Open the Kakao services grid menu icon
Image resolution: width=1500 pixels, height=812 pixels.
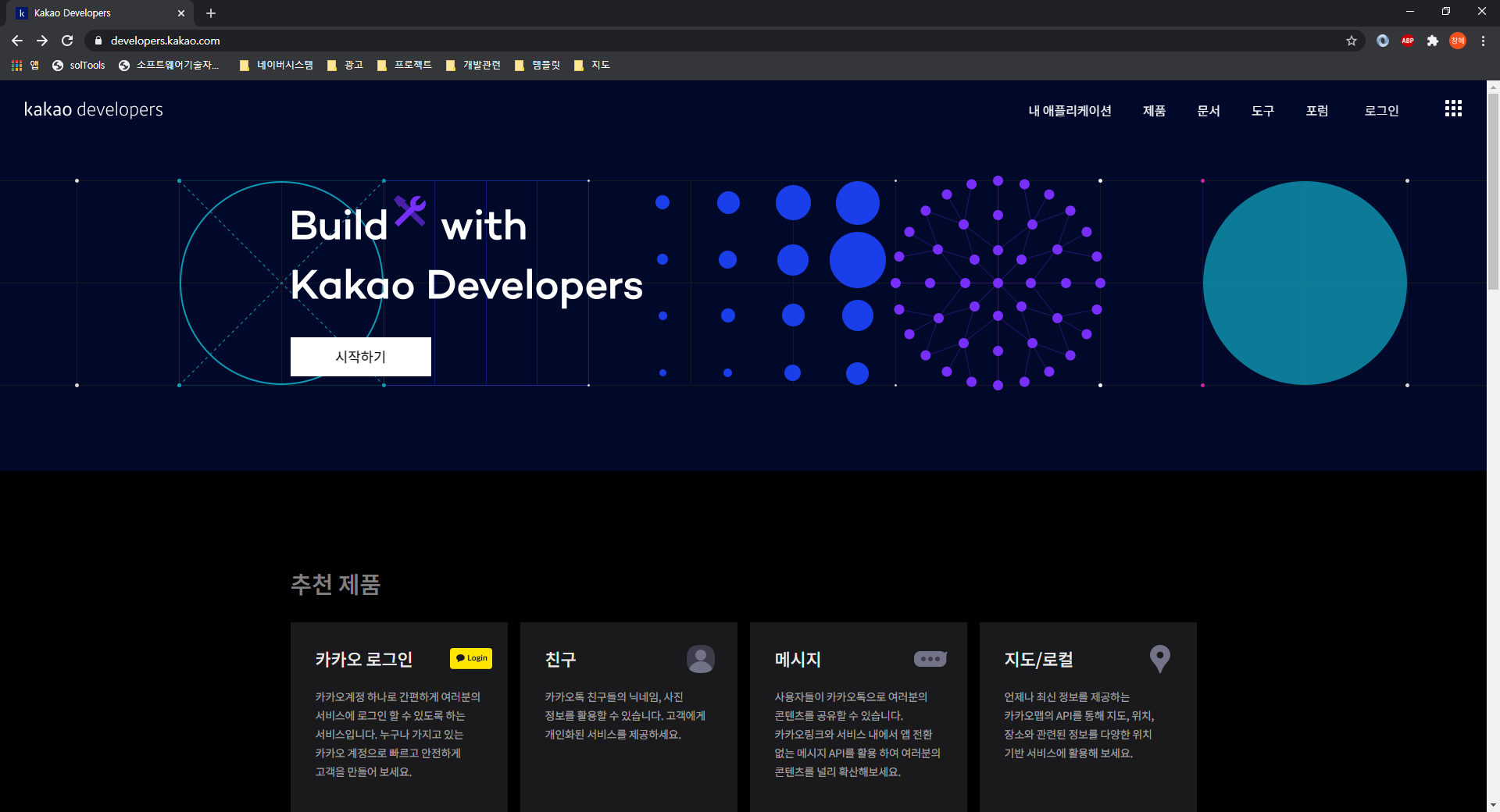(1453, 109)
